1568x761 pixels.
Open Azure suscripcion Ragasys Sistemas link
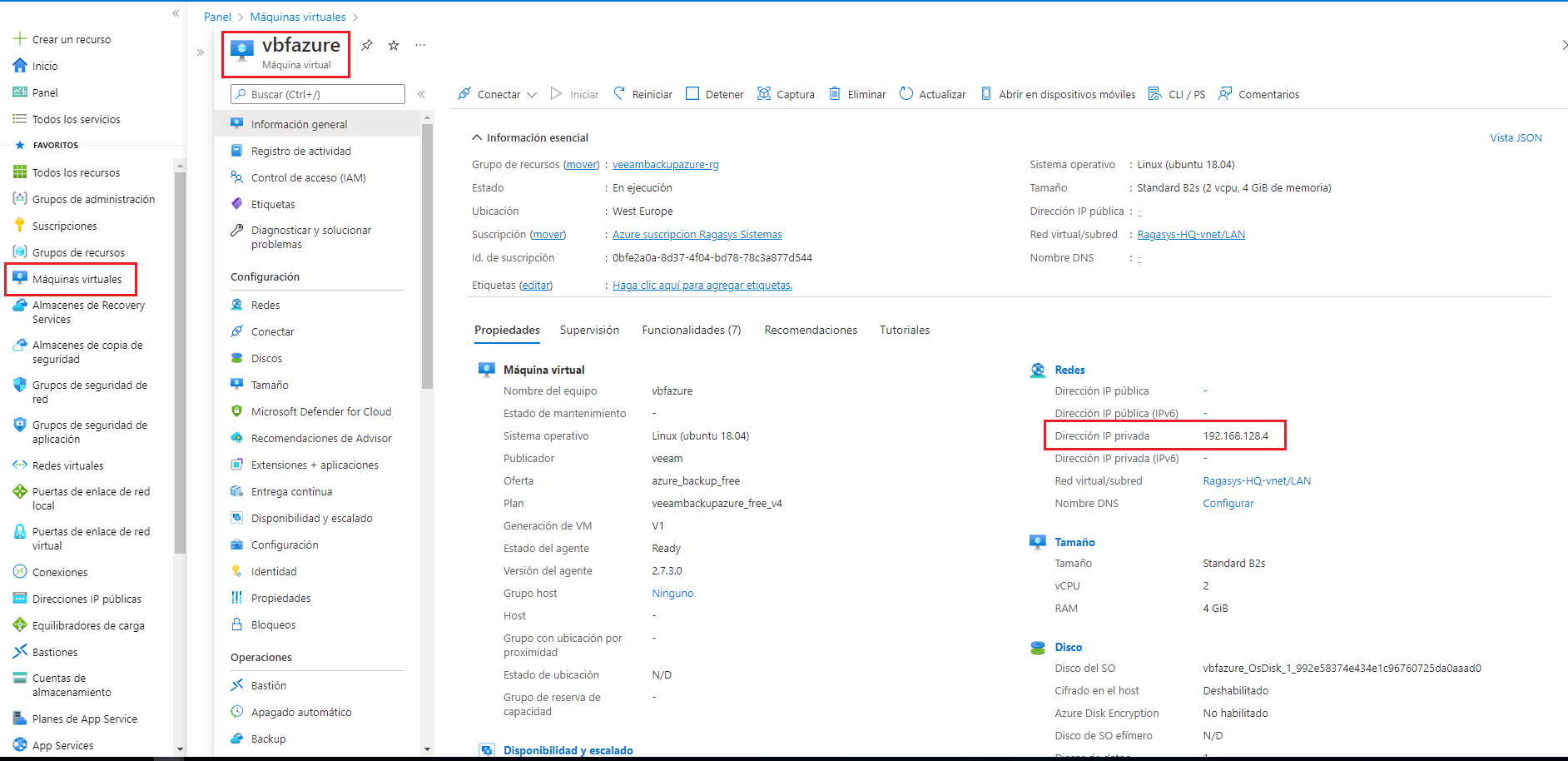697,235
